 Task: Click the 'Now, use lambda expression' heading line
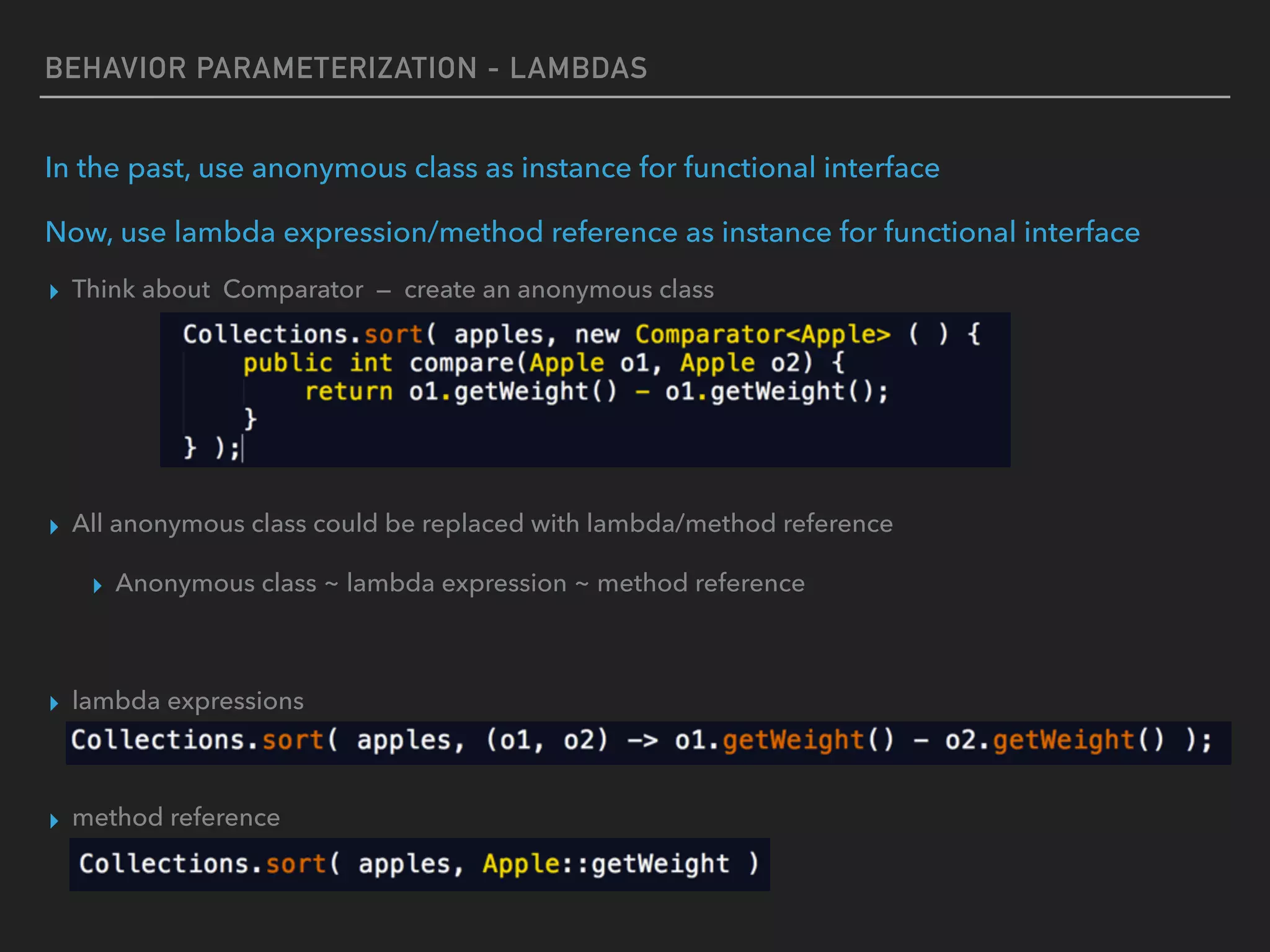[592, 232]
